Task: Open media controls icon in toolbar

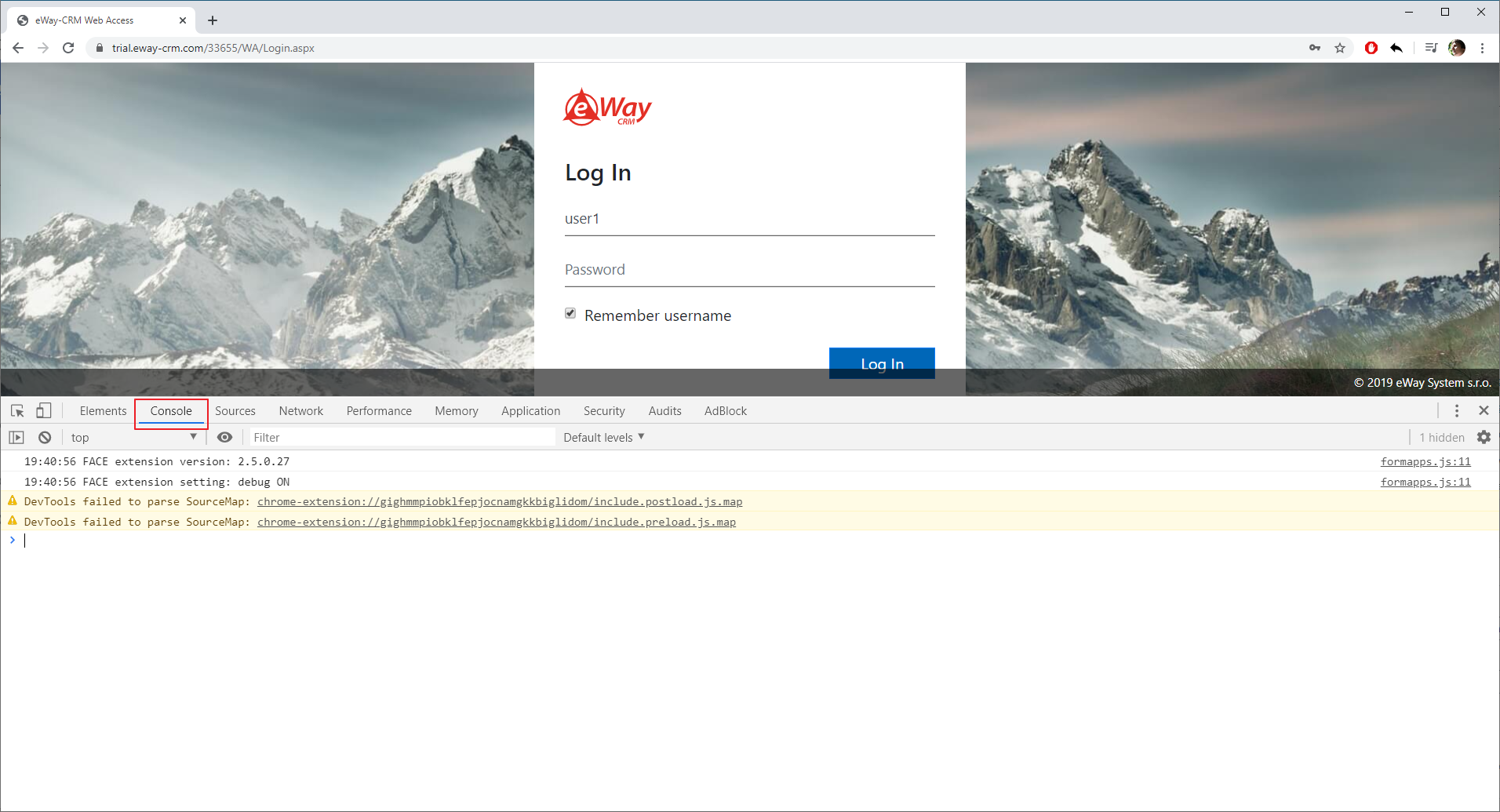Action: tap(1431, 48)
